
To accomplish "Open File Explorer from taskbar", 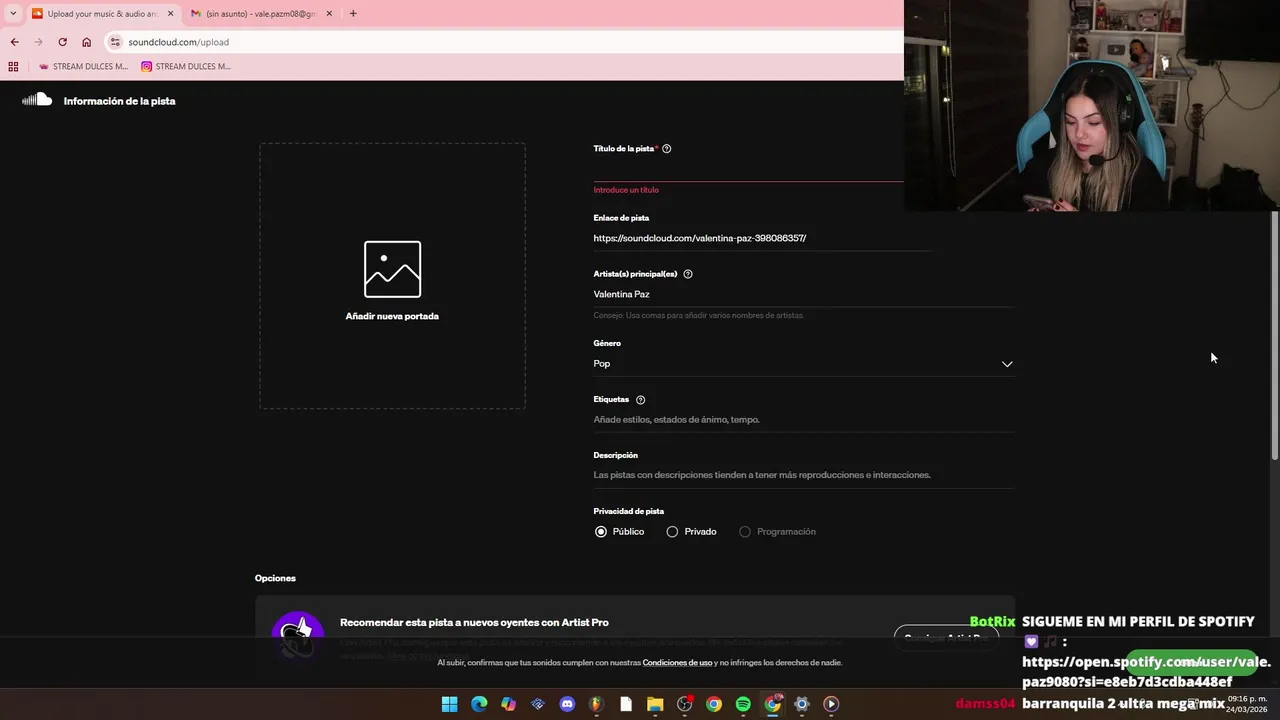I will point(655,704).
